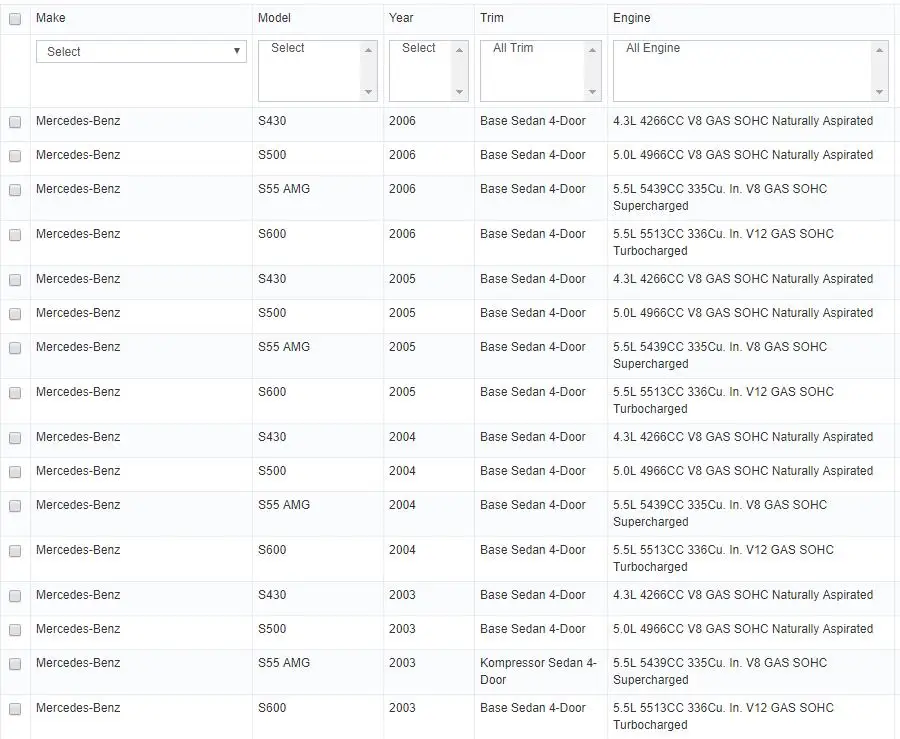Viewport: 900px width, 739px height.
Task: Click the Engine column header
Action: tap(631, 18)
